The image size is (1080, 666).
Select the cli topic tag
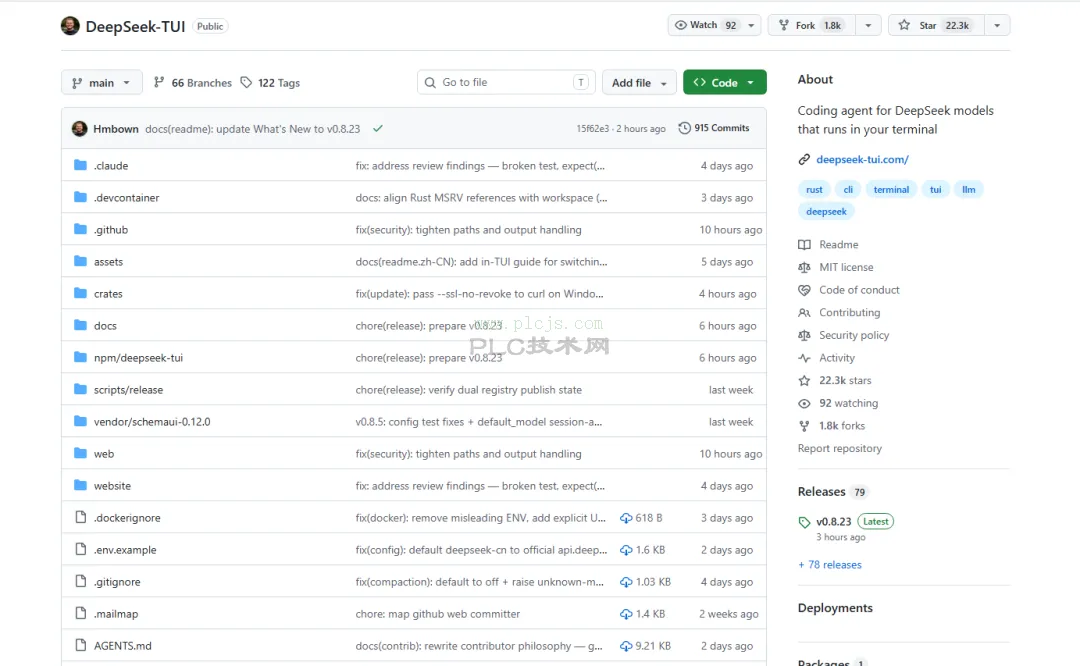(848, 189)
